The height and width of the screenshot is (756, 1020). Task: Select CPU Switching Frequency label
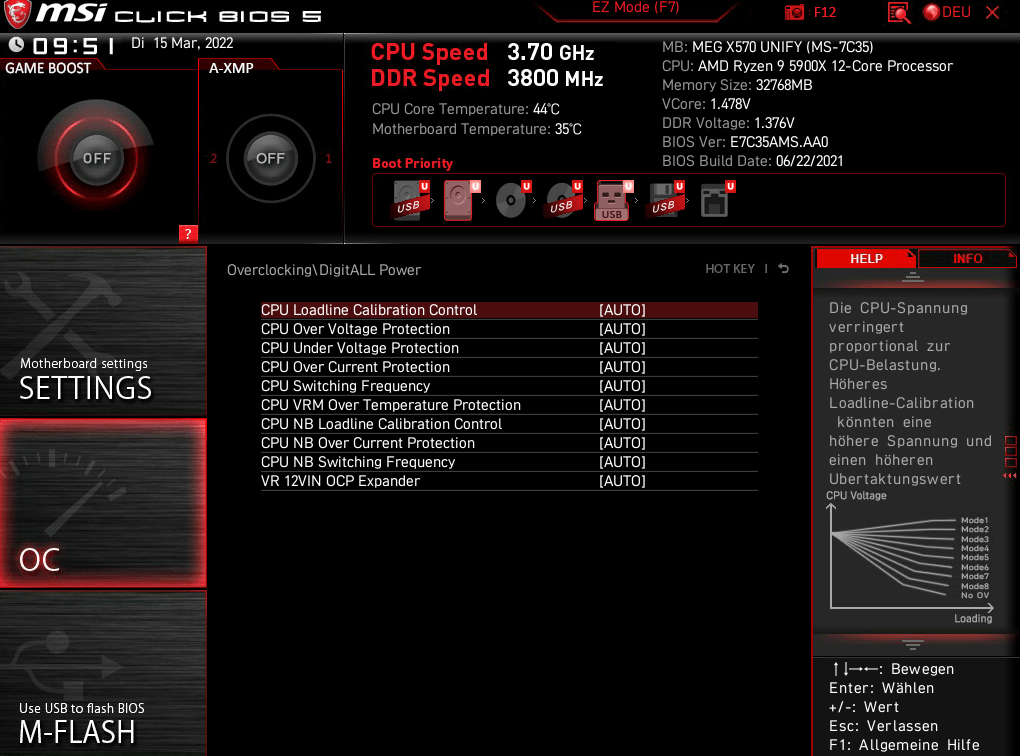coord(345,386)
